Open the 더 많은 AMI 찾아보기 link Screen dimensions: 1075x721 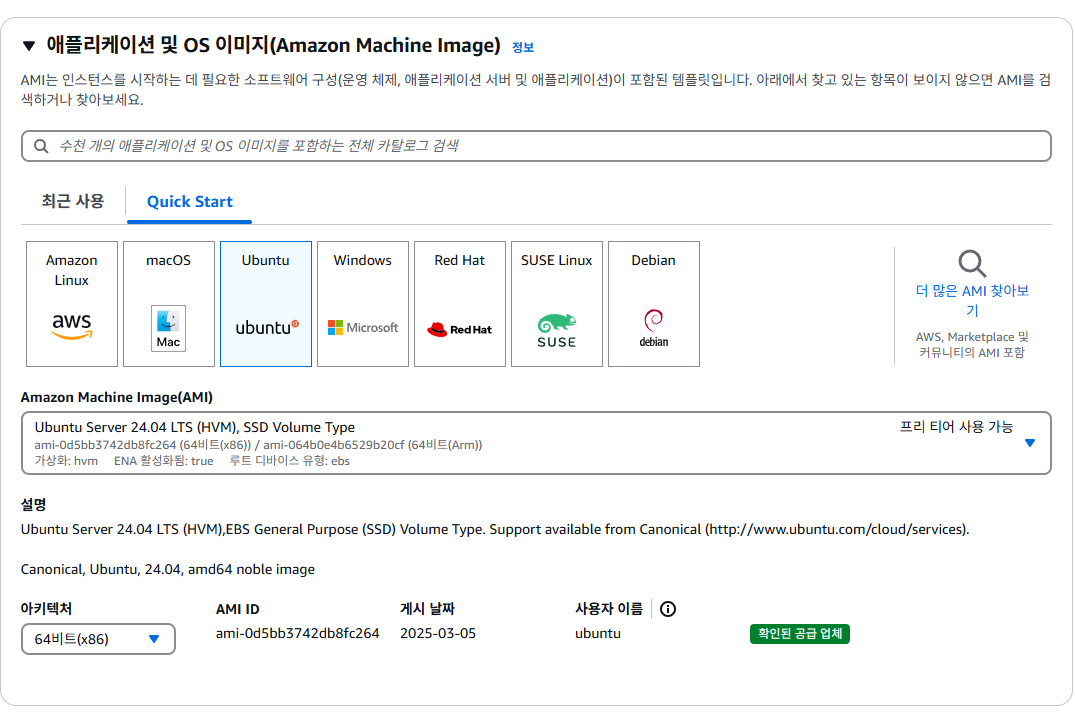972,300
